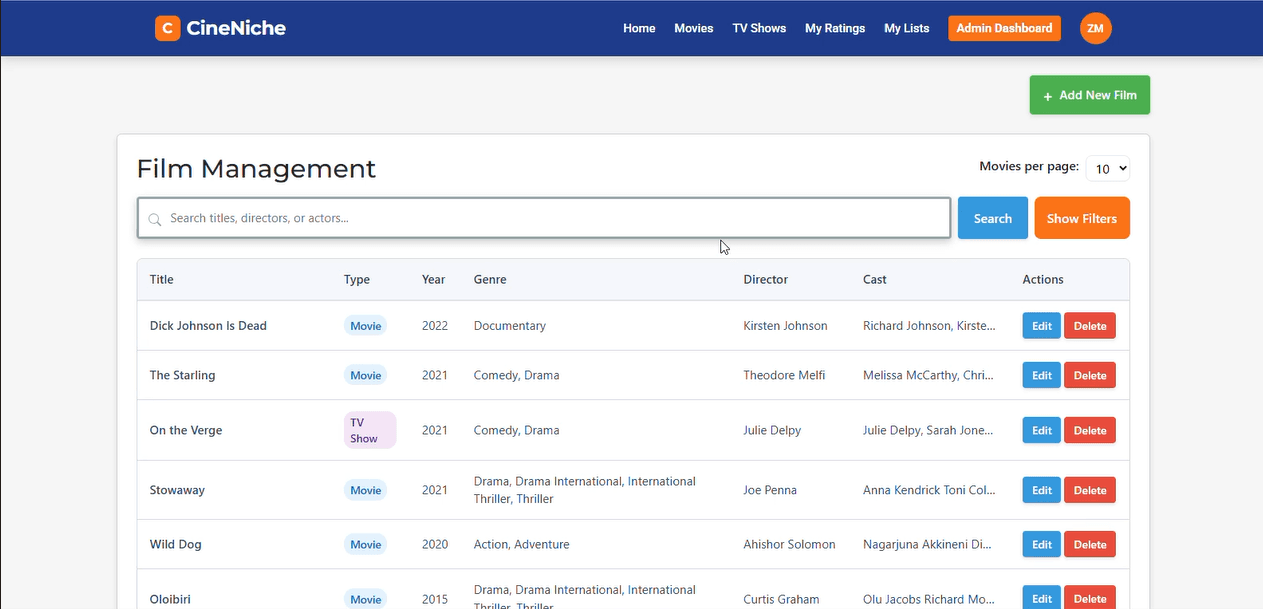Select On the Verge title cell
This screenshot has height=609, width=1263.
click(186, 431)
